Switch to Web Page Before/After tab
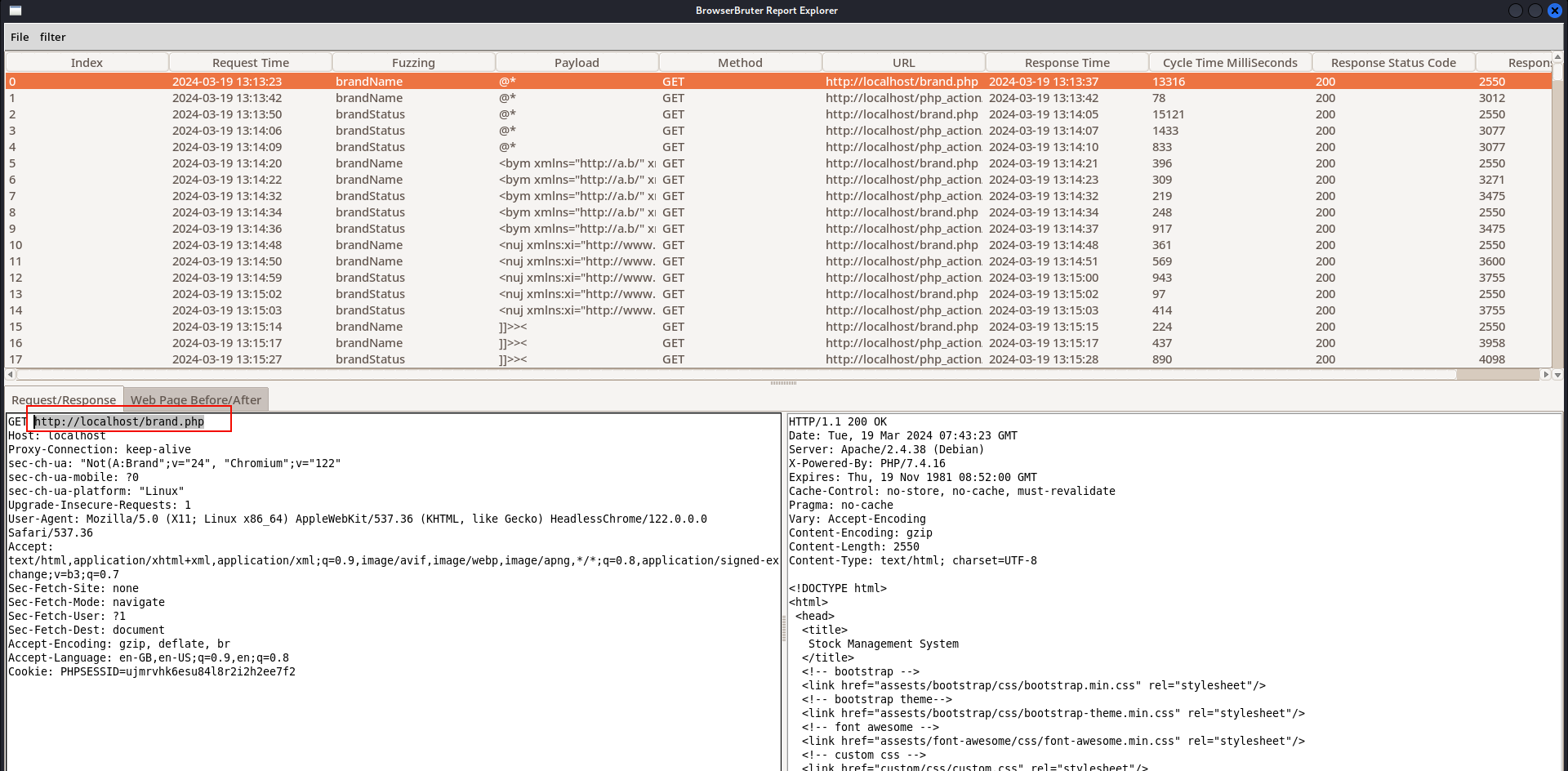The height and width of the screenshot is (771, 1568). coord(196,399)
